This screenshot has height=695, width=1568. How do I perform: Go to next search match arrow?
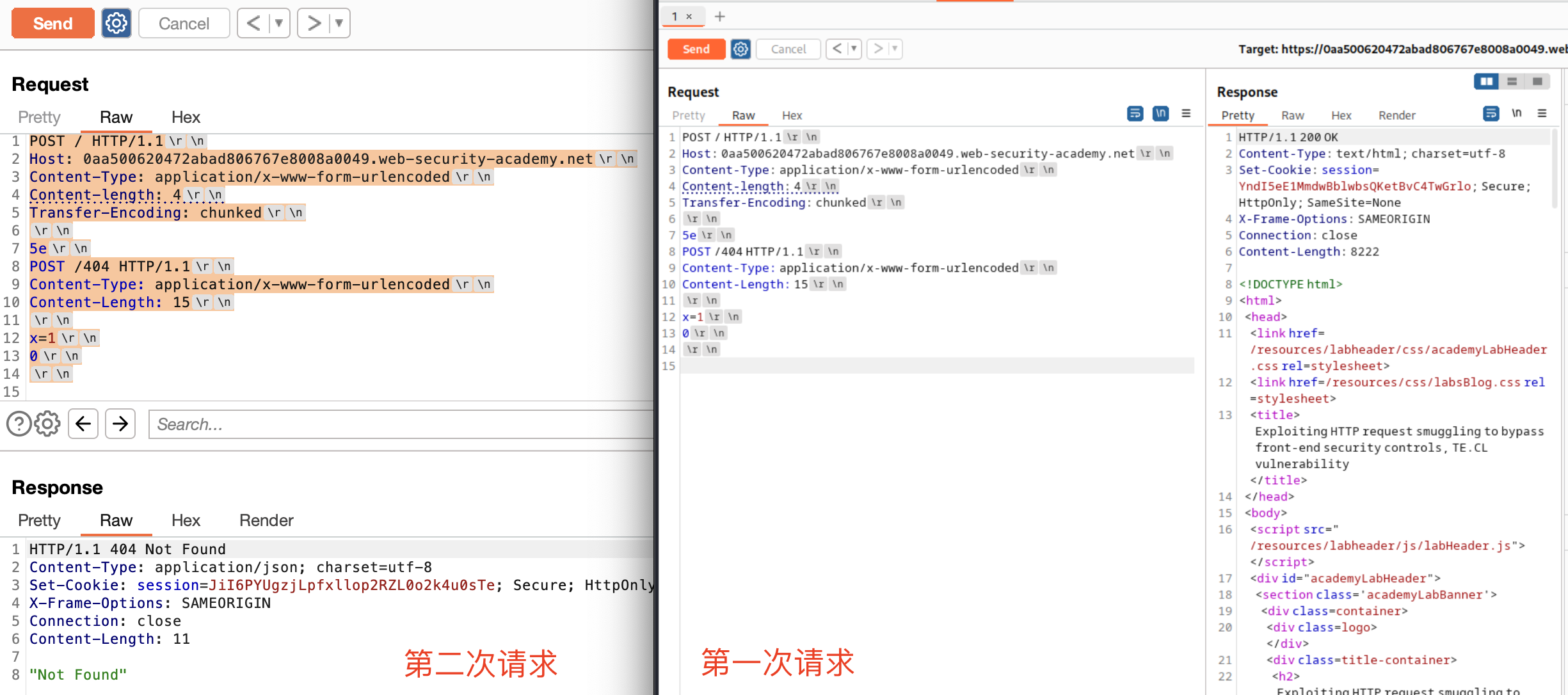[120, 424]
